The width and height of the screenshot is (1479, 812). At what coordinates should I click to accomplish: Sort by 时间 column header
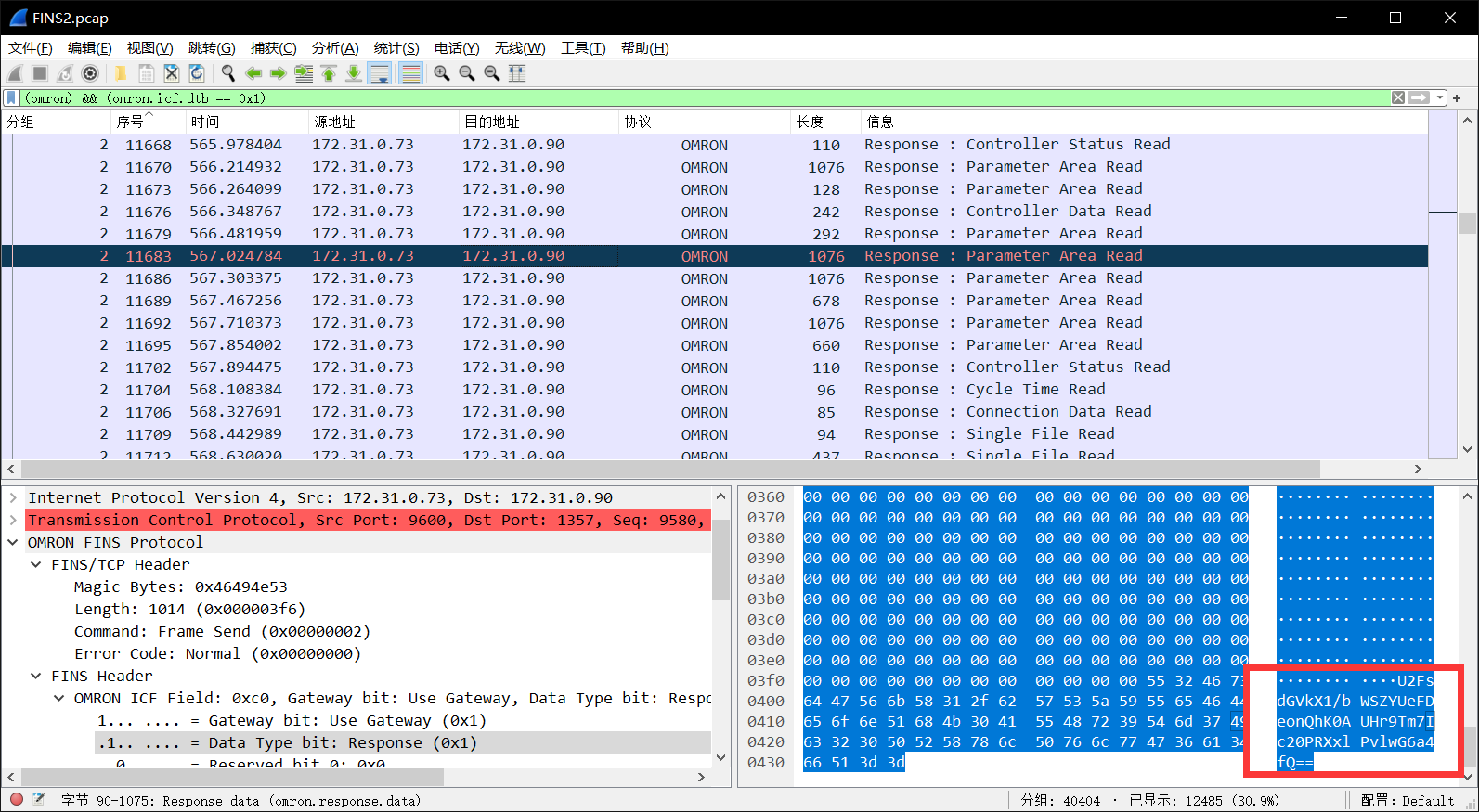pos(246,122)
